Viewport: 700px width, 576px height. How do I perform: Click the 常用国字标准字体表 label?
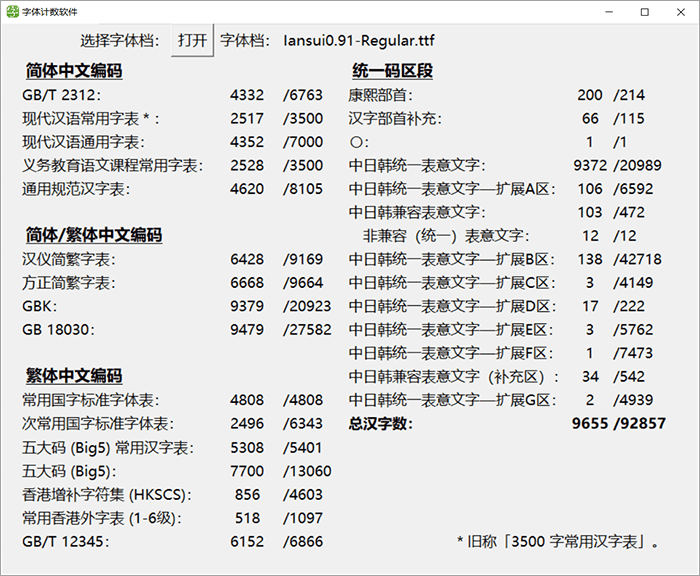tap(91, 400)
